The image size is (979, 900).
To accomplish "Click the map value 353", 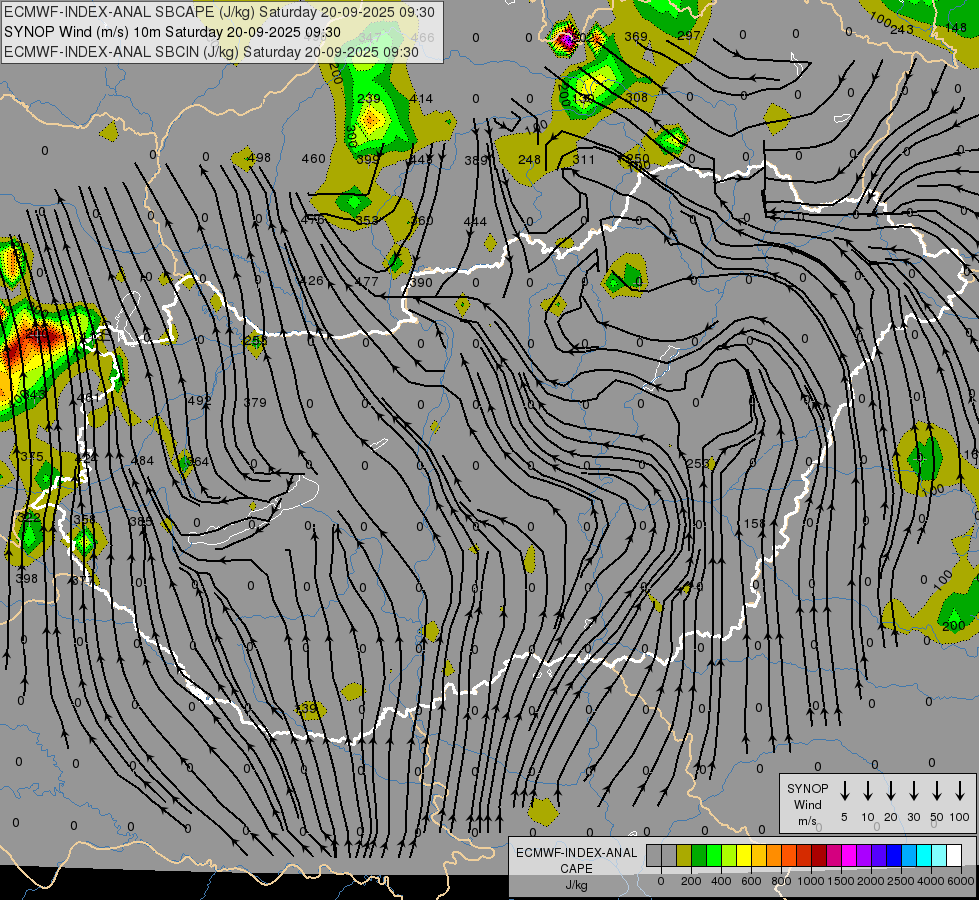I will 367,220.
